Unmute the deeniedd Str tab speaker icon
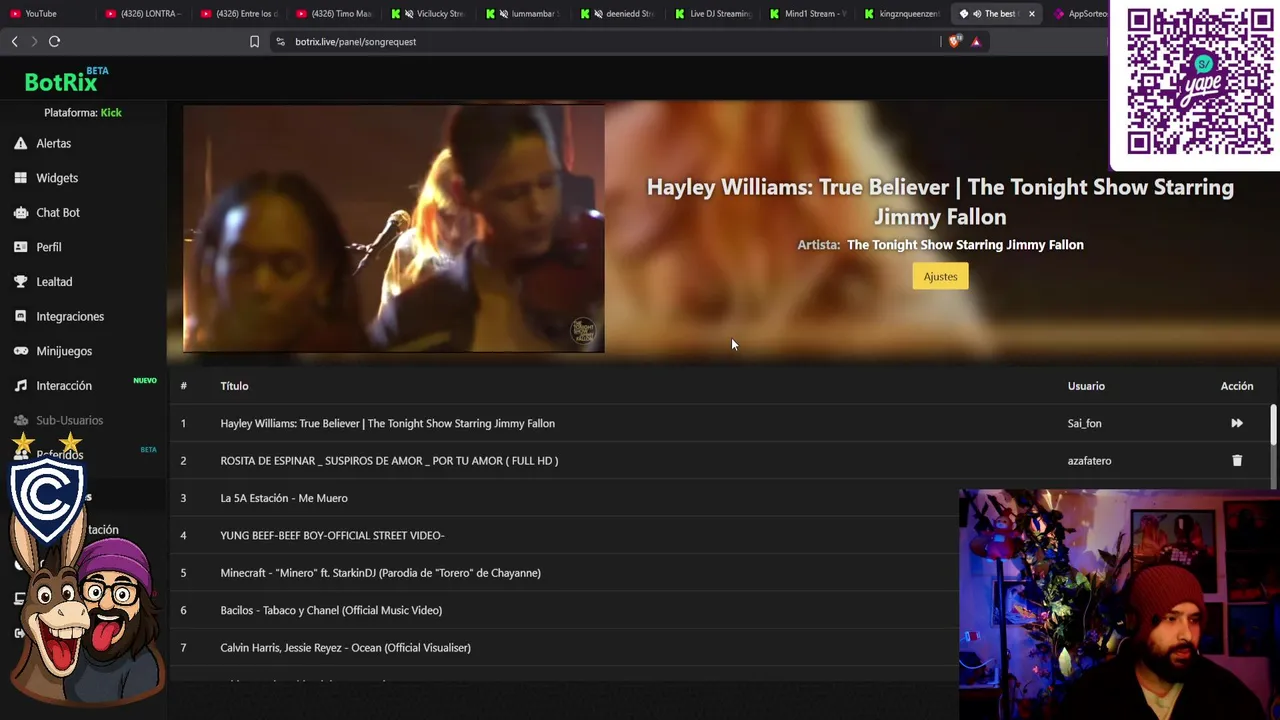Viewport: 1280px width, 720px height. [597, 14]
